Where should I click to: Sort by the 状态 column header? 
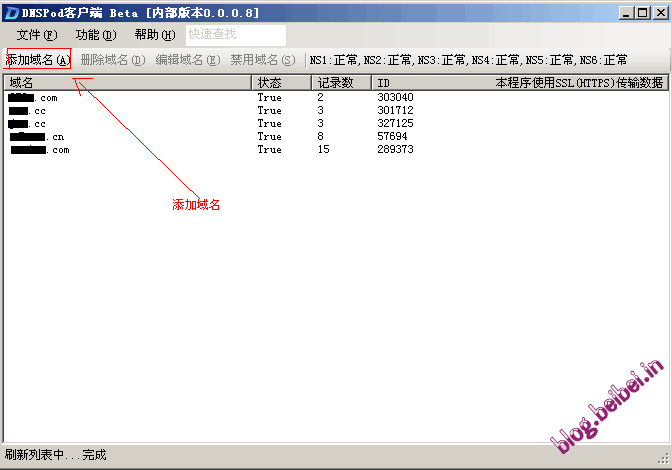[x=282, y=82]
